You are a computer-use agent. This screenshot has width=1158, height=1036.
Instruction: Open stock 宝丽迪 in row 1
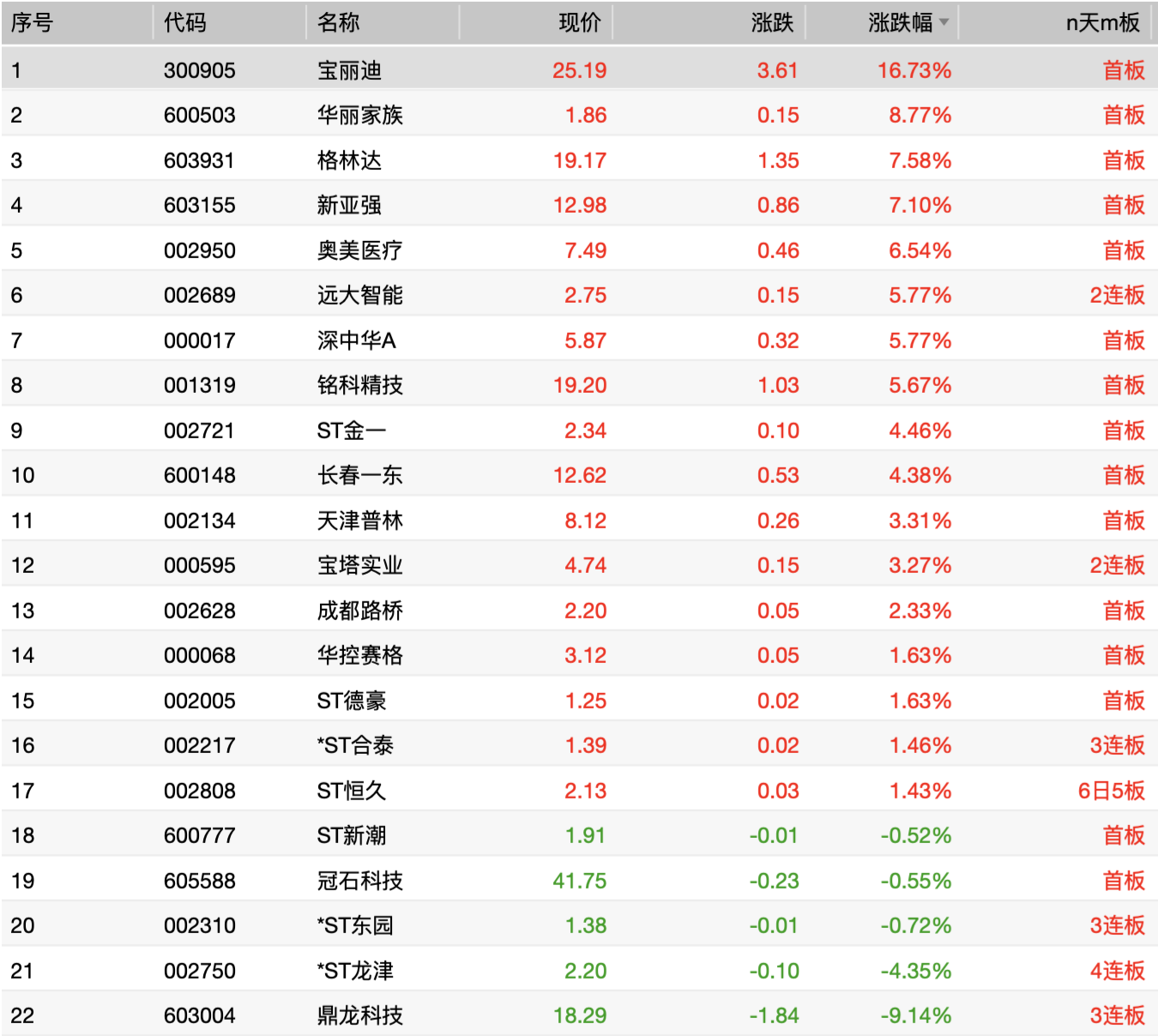point(349,70)
